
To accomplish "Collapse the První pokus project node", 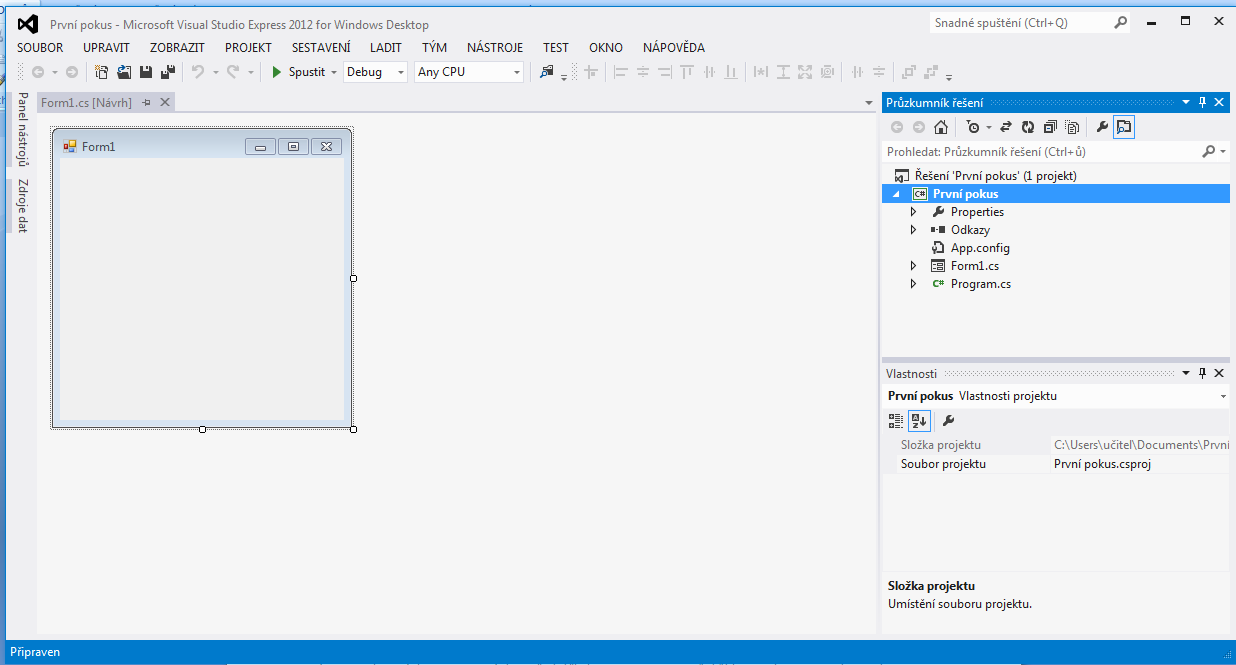I will pyautogui.click(x=896, y=194).
